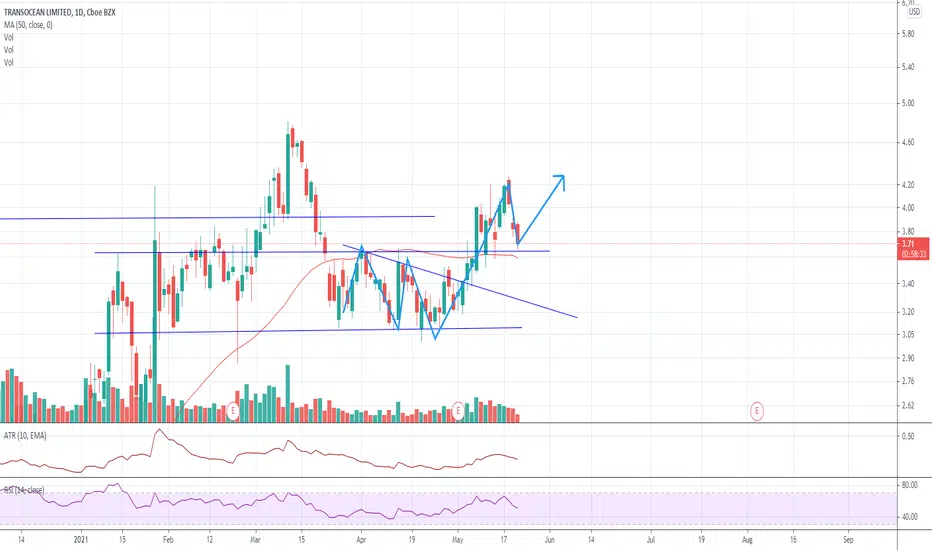932x550 pixels.
Task: Click the 2.76 price axis label
Action: tap(908, 381)
